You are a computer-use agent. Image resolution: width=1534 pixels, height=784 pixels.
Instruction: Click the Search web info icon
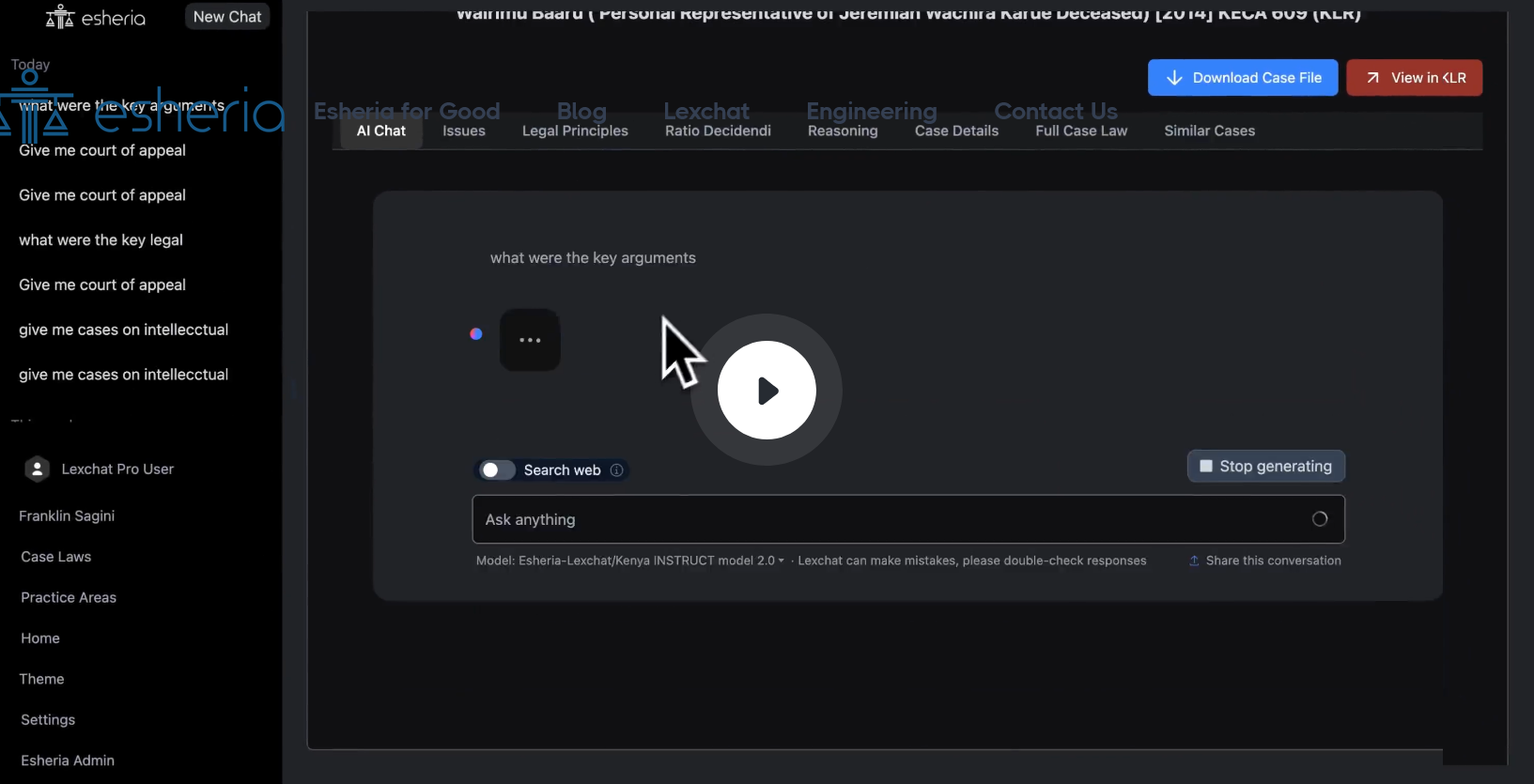pos(616,470)
